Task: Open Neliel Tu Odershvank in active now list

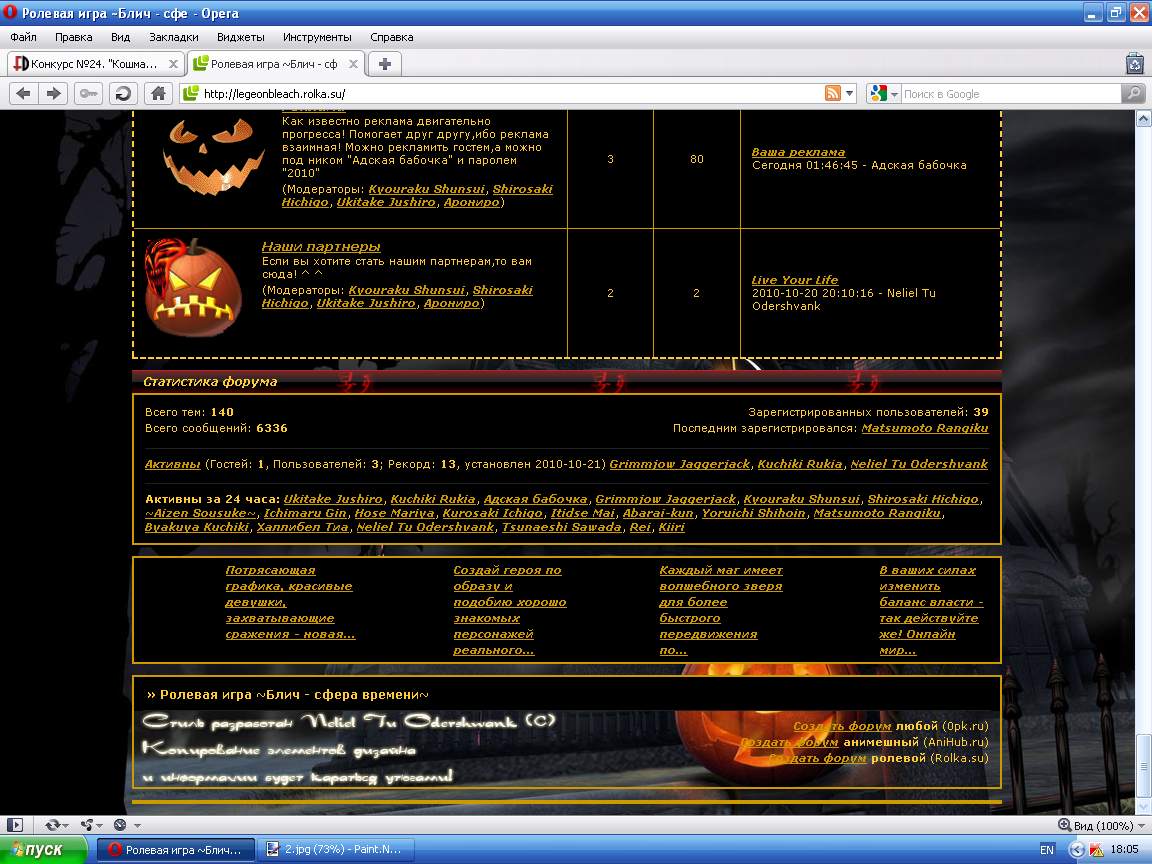Action: click(919, 464)
